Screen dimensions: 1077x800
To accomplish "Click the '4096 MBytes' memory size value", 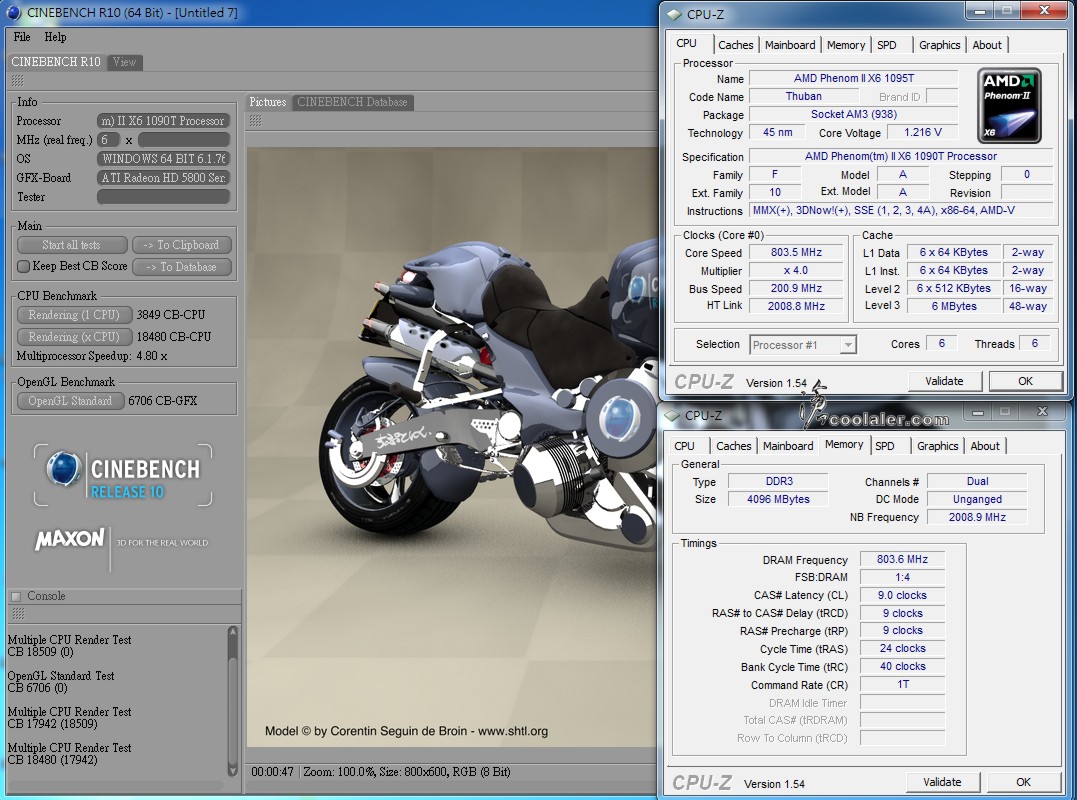I will 778,499.
